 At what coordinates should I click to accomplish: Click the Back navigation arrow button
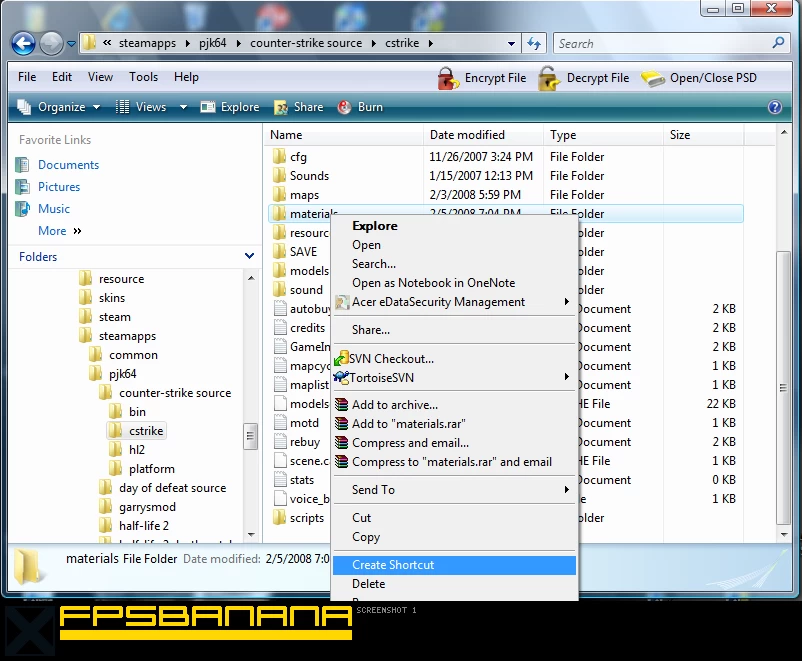23,44
